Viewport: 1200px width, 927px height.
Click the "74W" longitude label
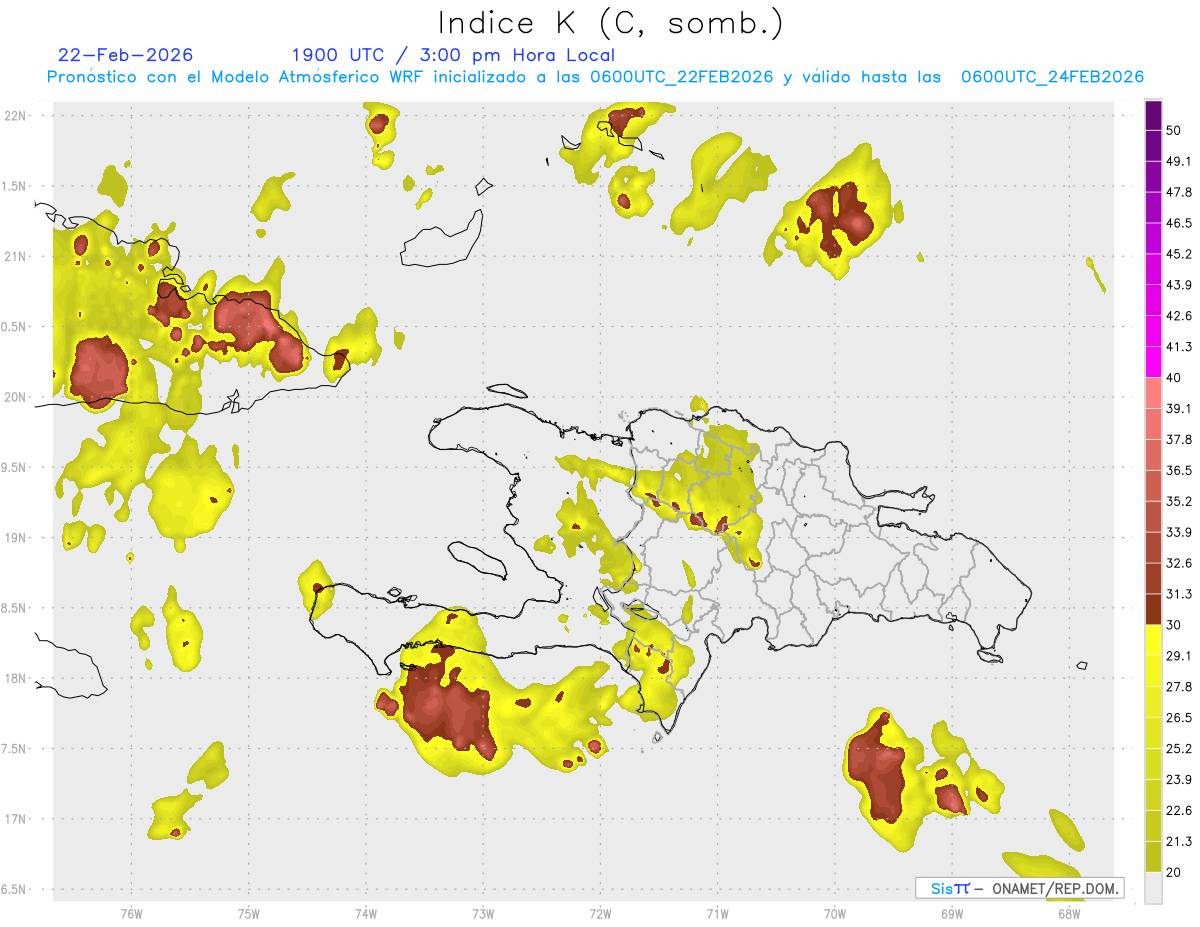[366, 913]
